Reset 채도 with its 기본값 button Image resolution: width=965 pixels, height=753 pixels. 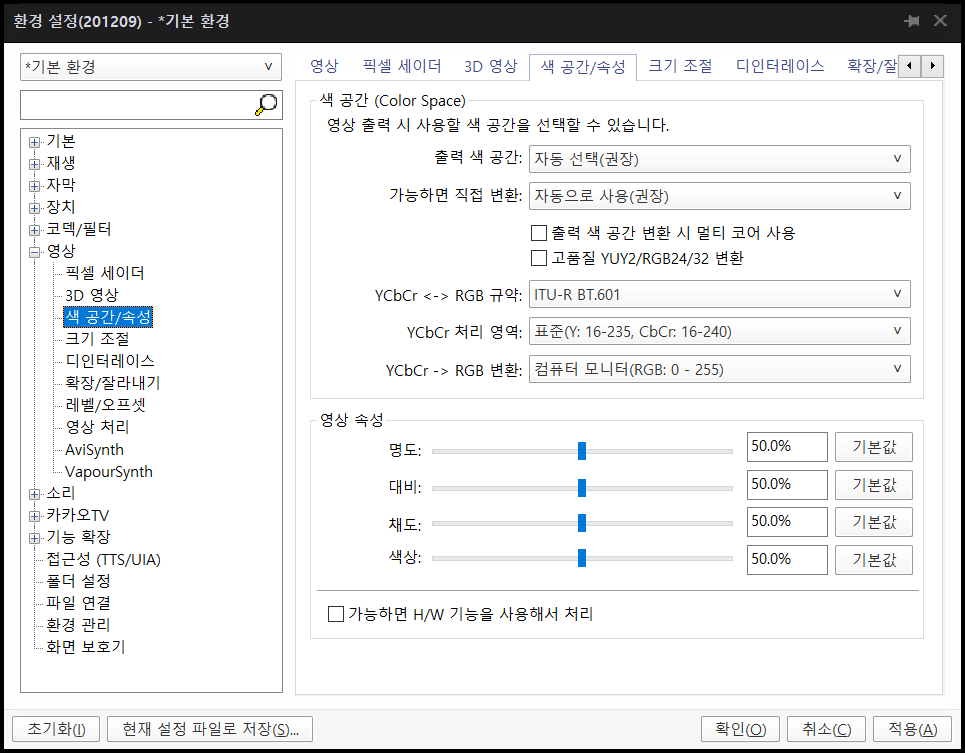click(874, 522)
